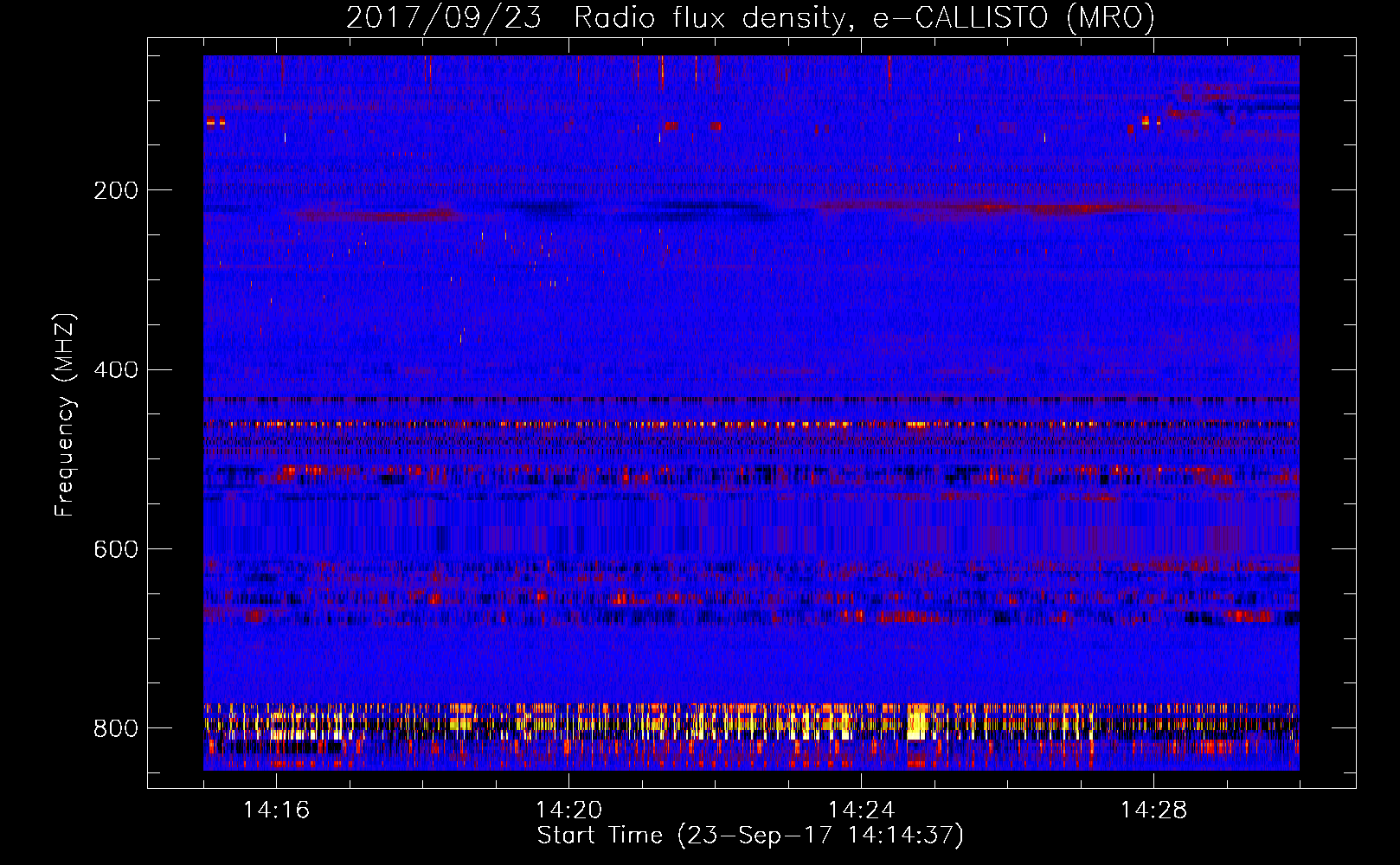Click the plot title 'Radio flux density, e-CALLISTO (MRO)'

864,18
